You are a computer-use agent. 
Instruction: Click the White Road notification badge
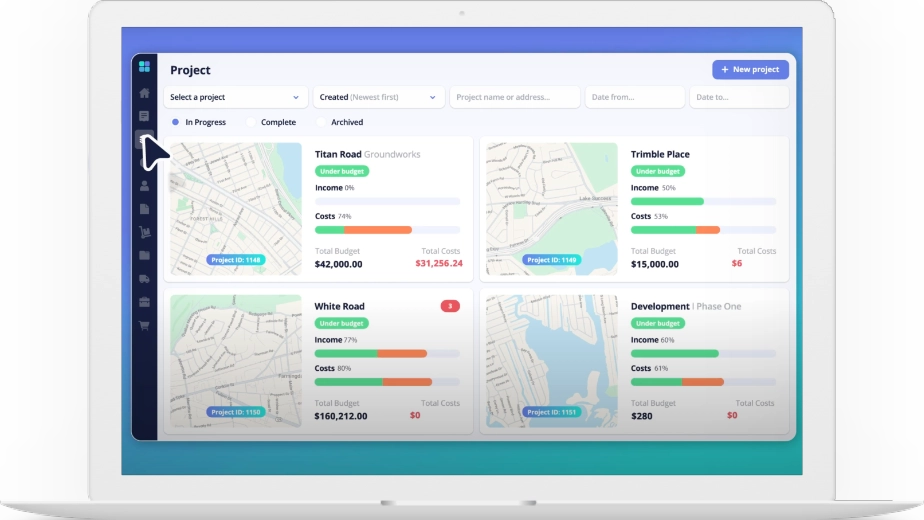(450, 306)
